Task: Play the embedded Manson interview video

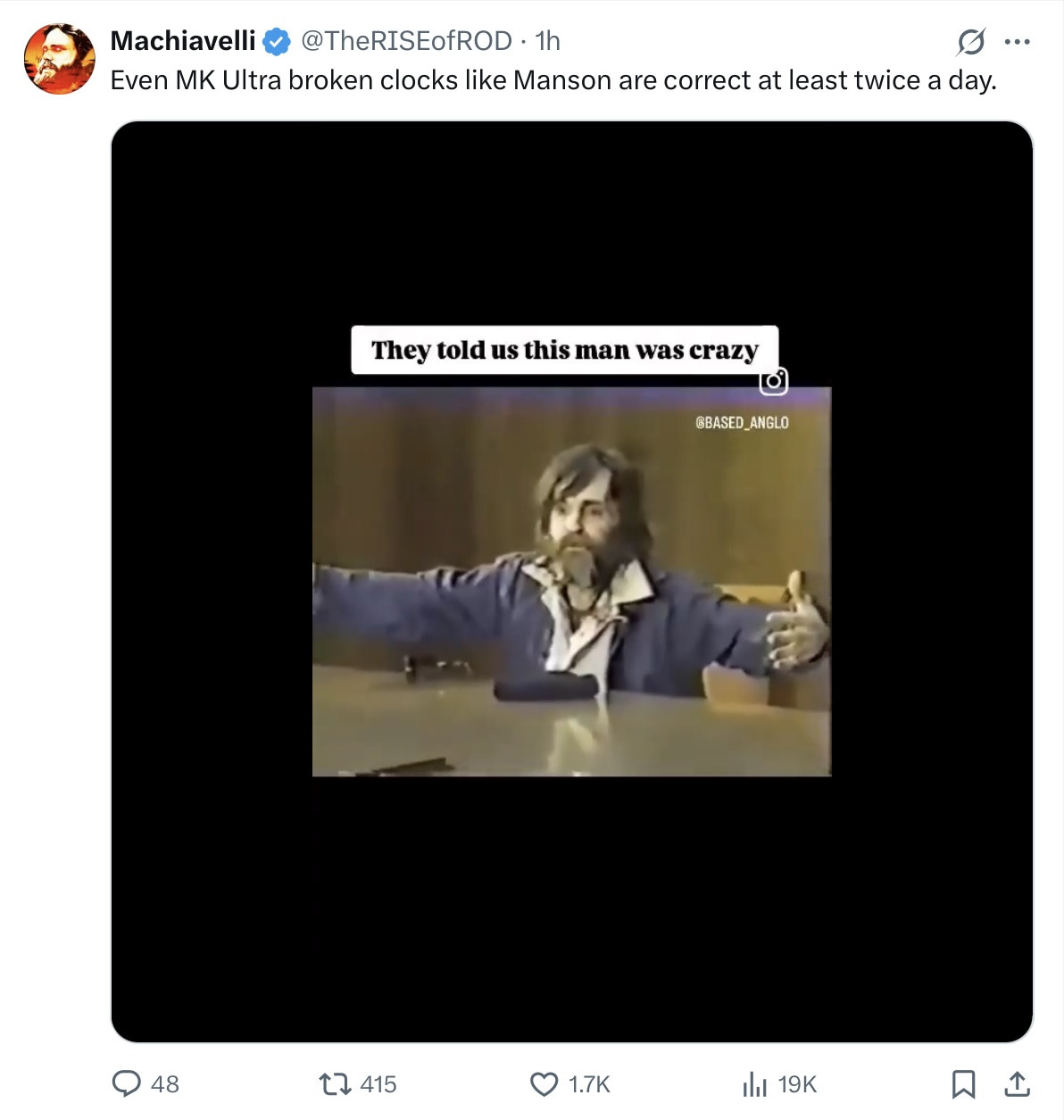Action: 571,581
